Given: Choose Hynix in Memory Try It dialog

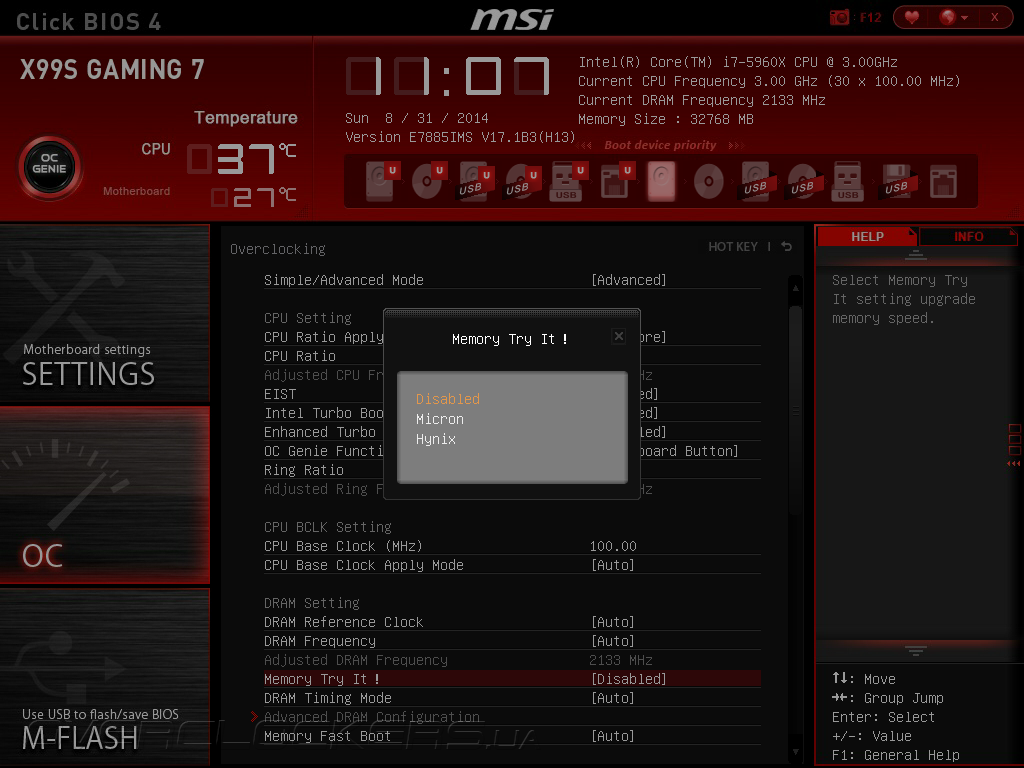Looking at the screenshot, I should (436, 439).
